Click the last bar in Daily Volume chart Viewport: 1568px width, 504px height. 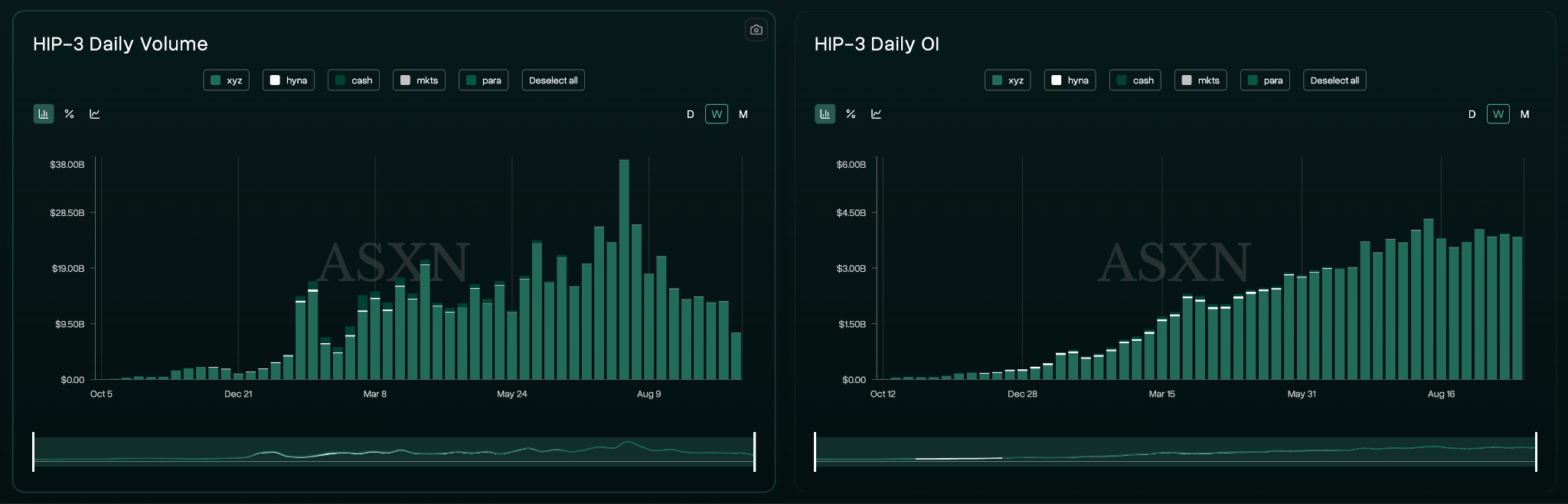click(x=736, y=356)
